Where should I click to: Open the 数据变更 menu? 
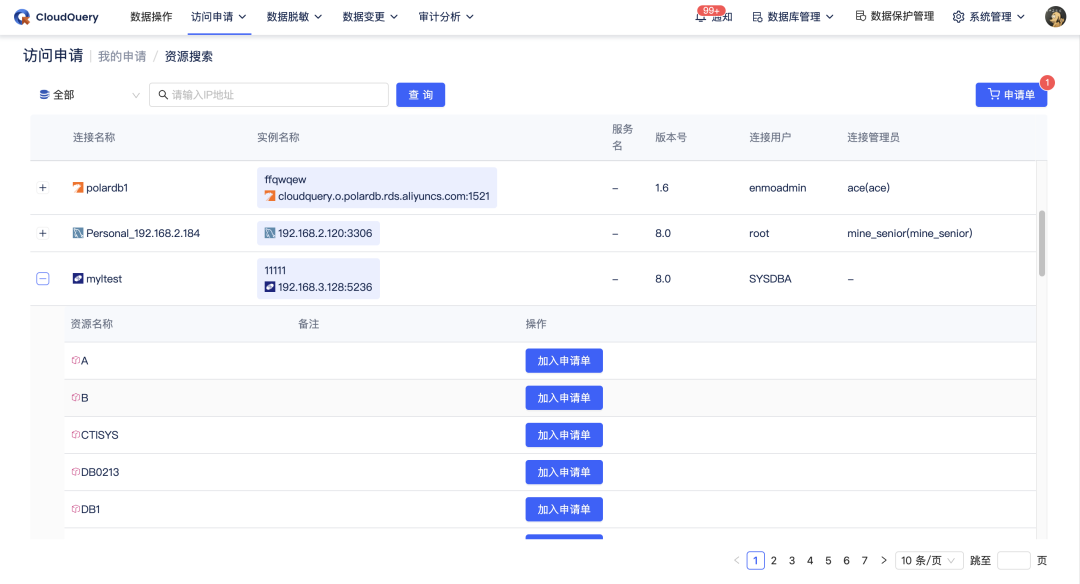[x=370, y=17]
